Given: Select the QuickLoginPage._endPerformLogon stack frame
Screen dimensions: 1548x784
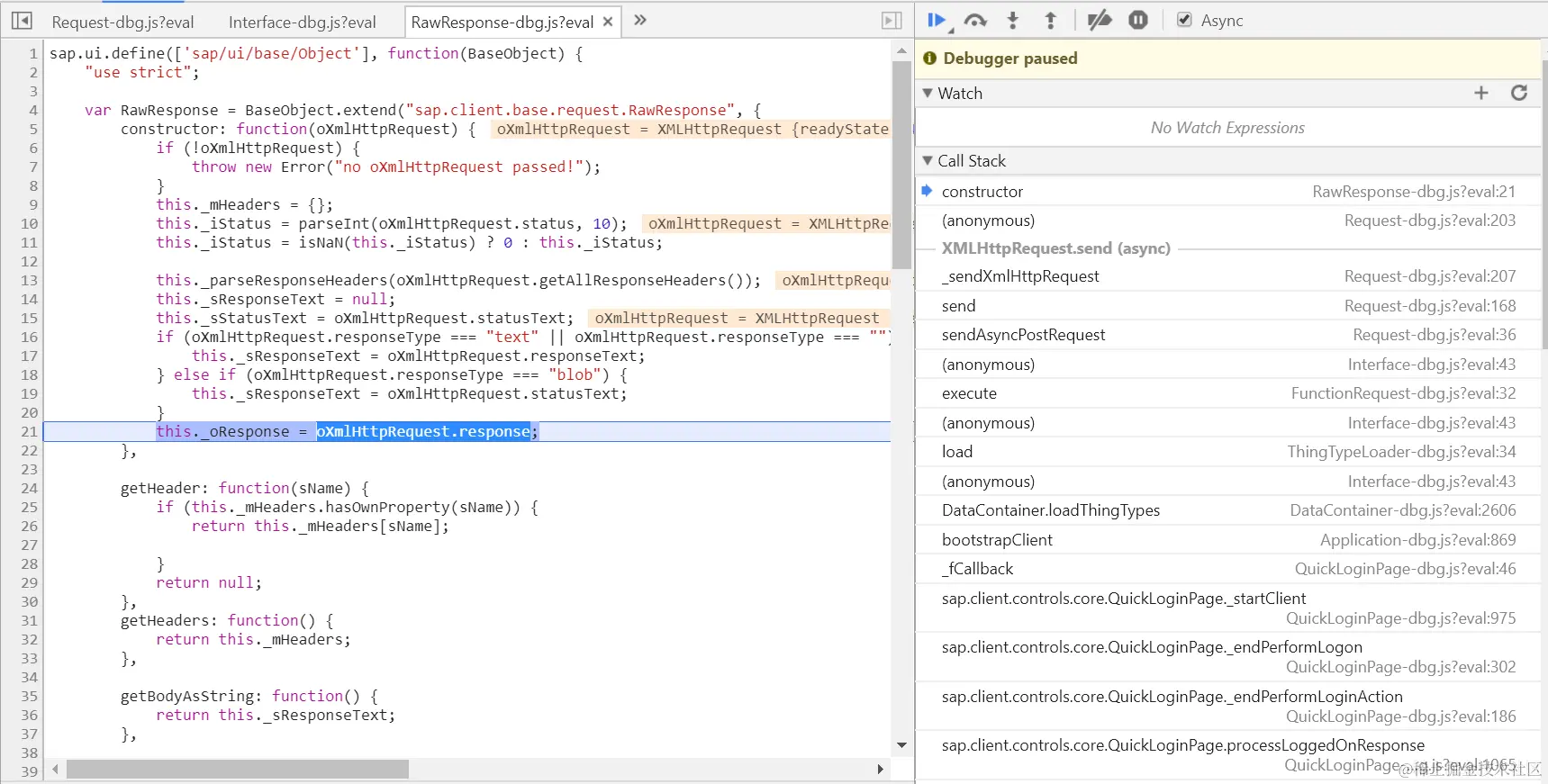Looking at the screenshot, I should pos(1228,657).
